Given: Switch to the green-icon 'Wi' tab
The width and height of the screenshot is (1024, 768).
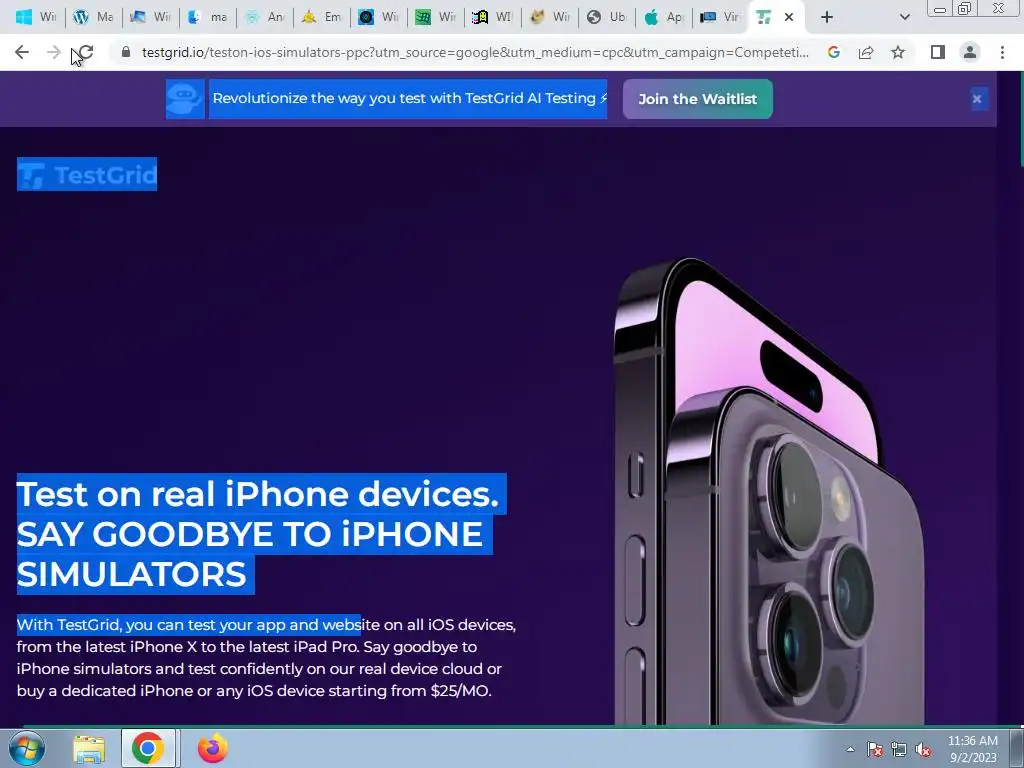Looking at the screenshot, I should [436, 18].
